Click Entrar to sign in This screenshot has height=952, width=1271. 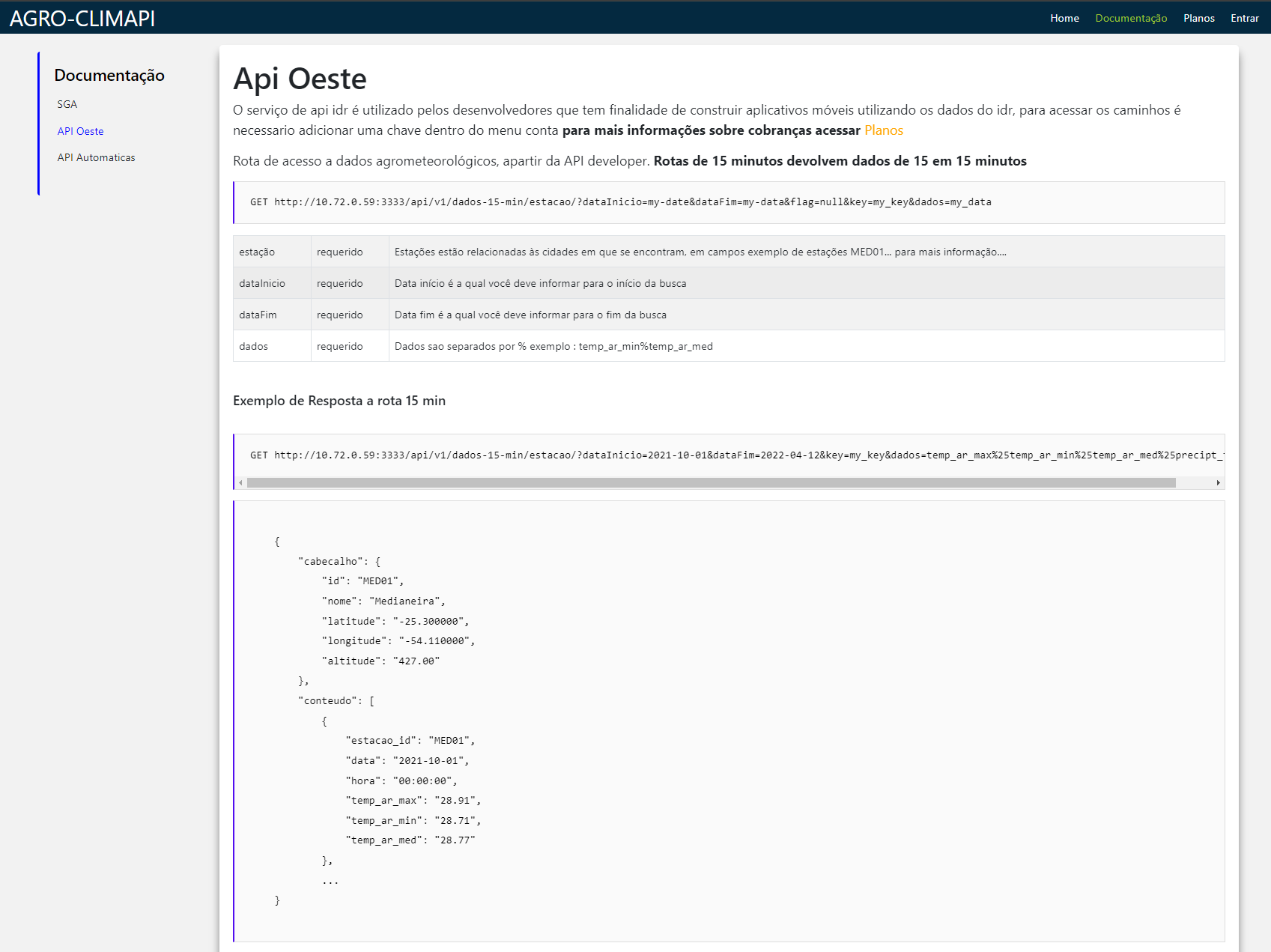1245,18
